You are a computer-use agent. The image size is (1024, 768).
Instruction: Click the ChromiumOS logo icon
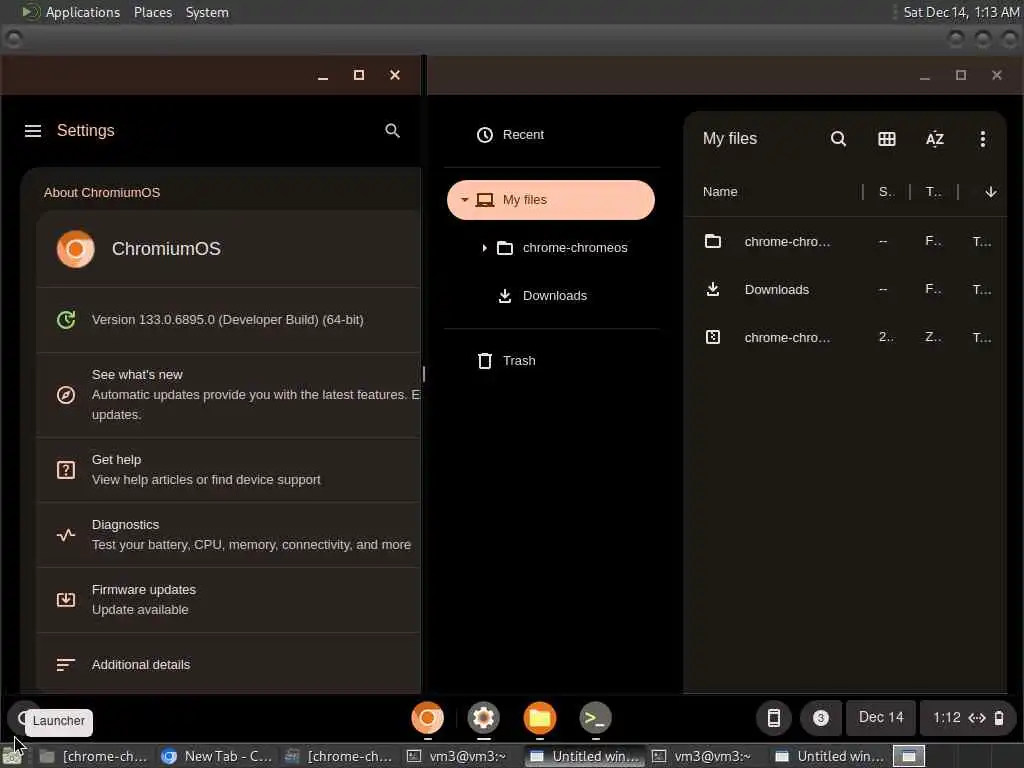click(x=76, y=249)
